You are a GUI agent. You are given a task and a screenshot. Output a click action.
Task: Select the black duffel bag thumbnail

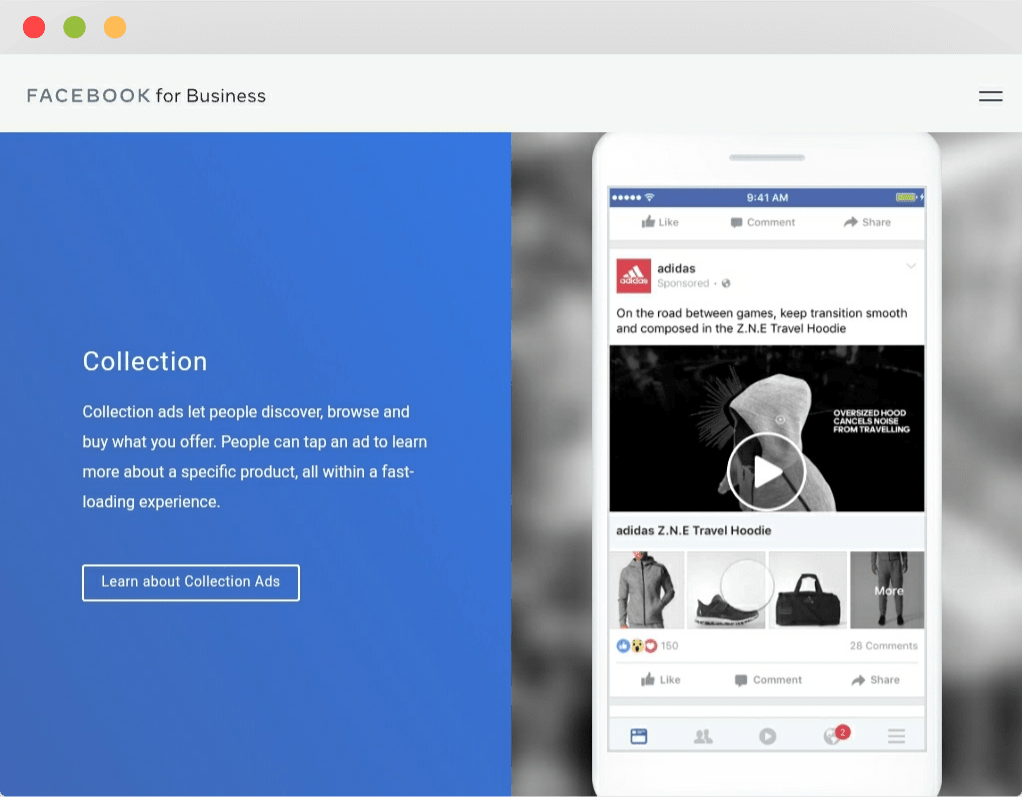click(808, 590)
